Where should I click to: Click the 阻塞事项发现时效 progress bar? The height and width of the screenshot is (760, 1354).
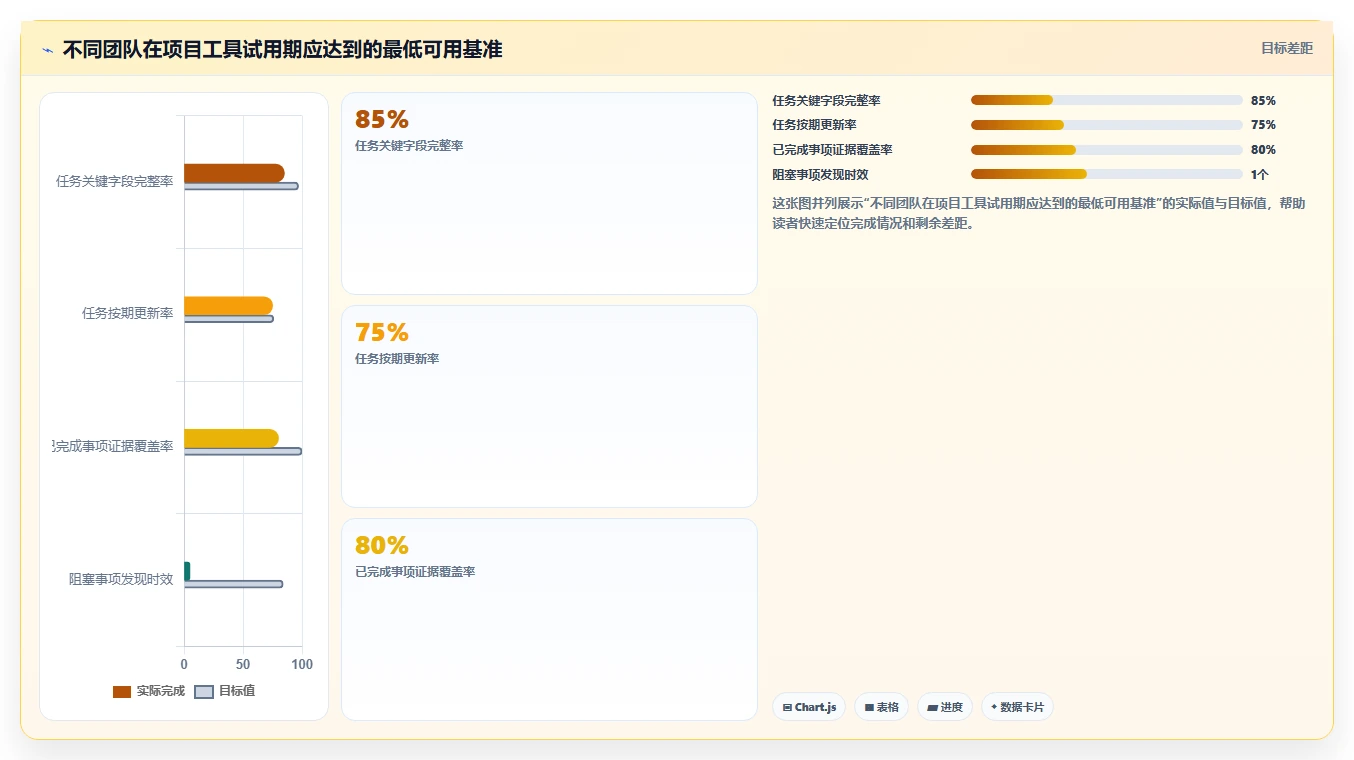[1107, 174]
